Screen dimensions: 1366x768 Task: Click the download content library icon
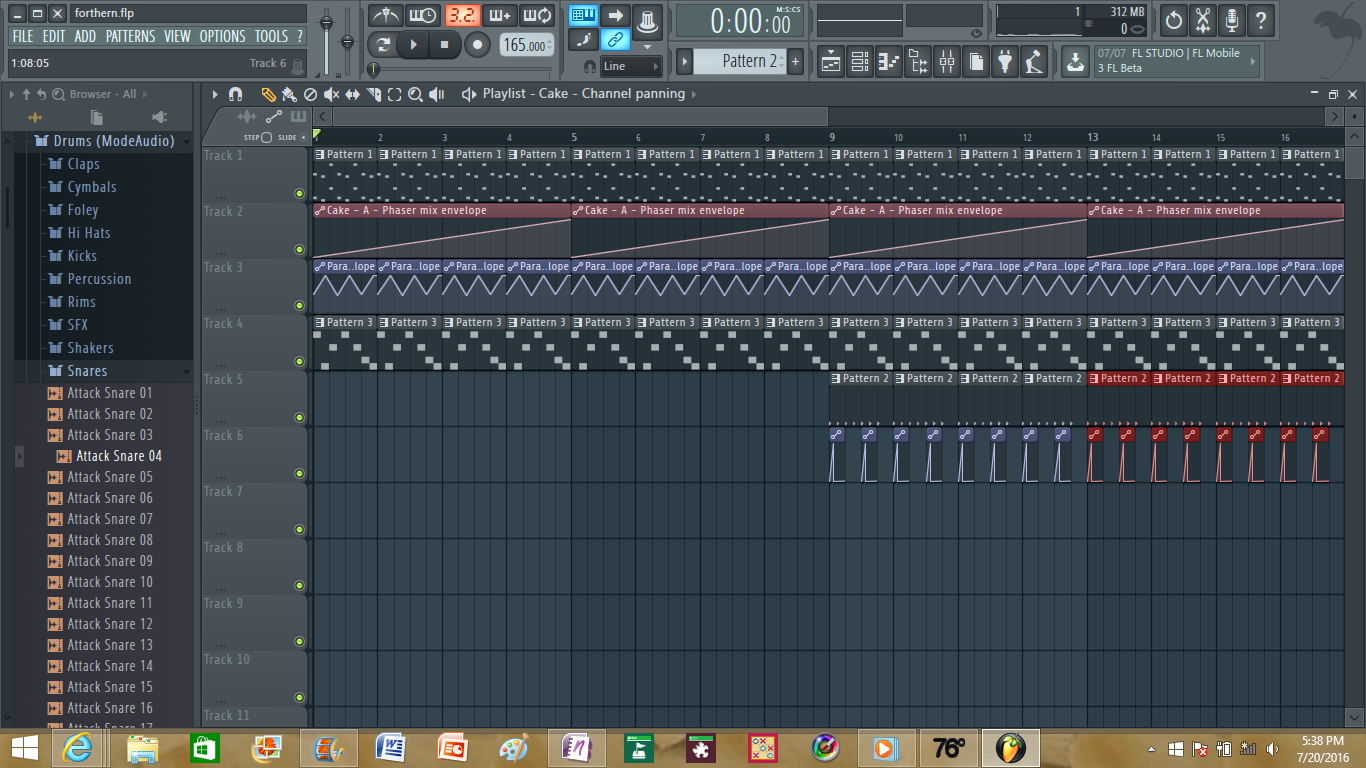click(x=1075, y=62)
